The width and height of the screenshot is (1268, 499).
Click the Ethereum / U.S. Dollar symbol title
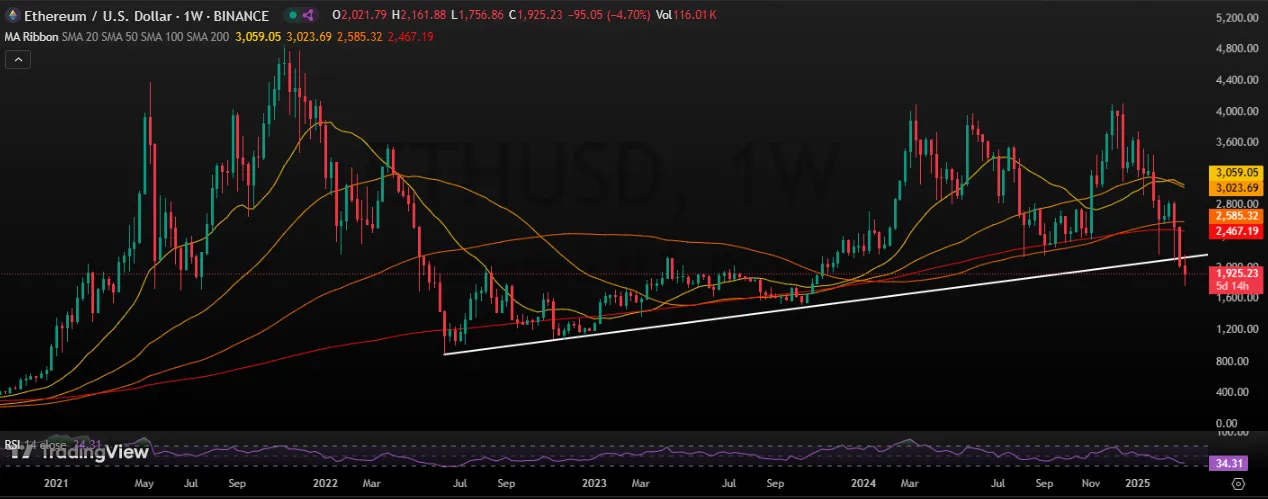coord(93,16)
